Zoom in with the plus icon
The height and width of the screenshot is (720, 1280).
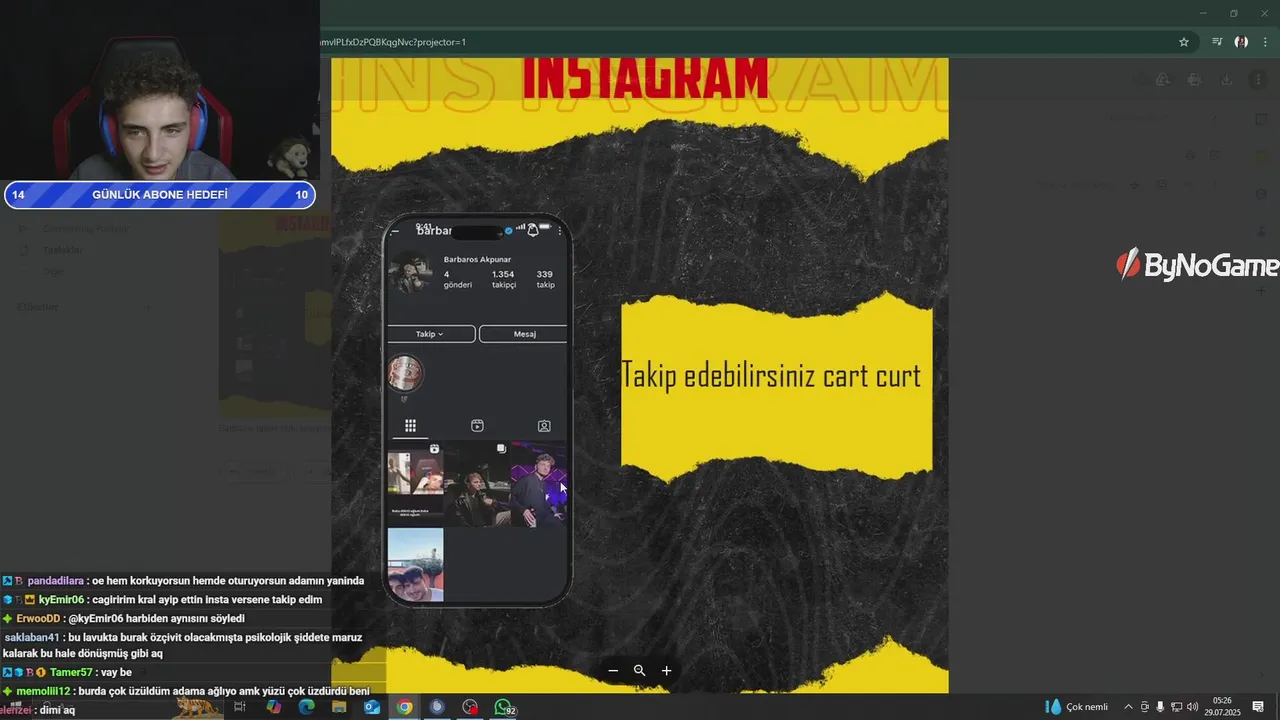(x=667, y=671)
